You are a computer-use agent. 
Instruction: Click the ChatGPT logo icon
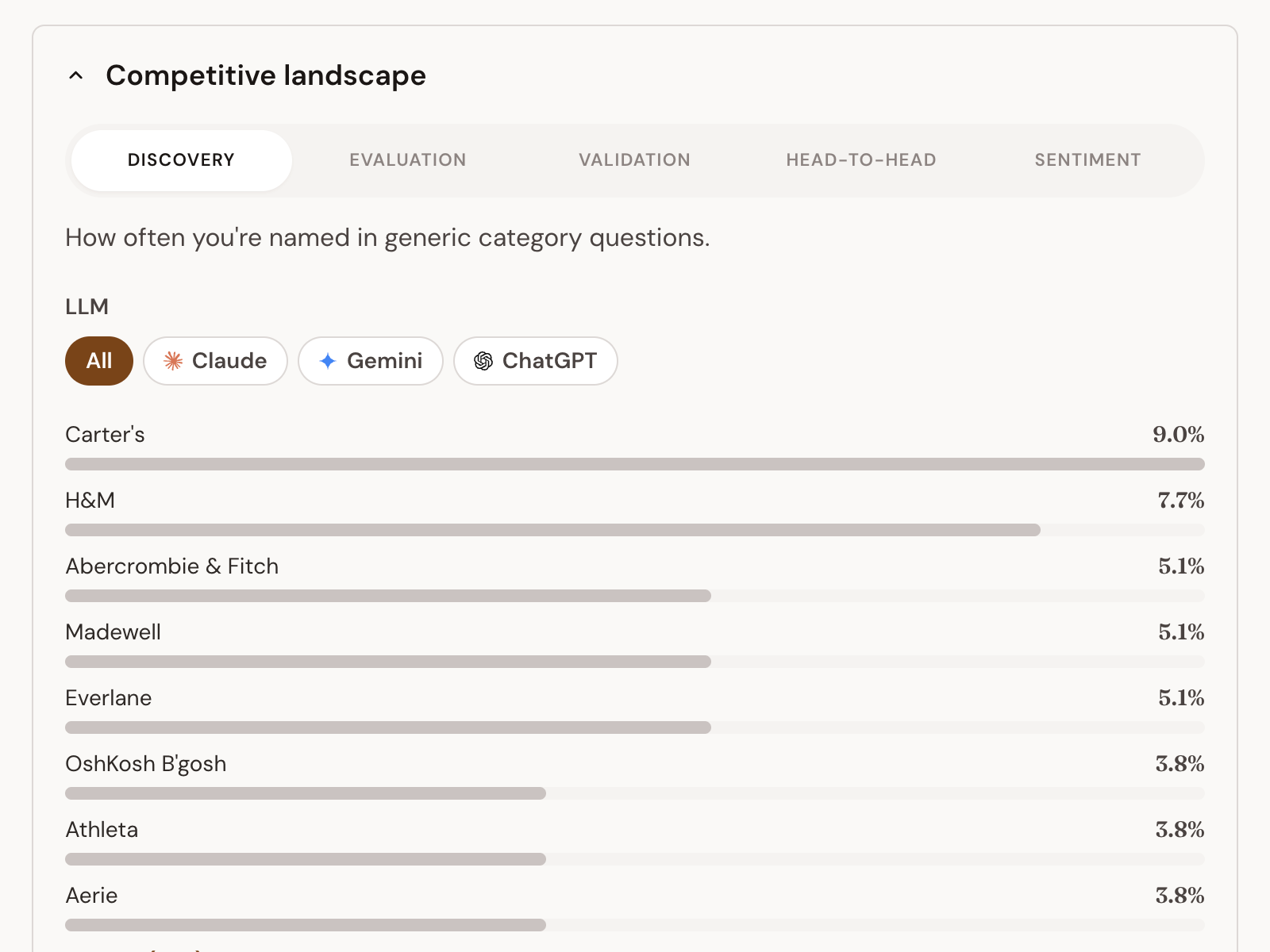(x=483, y=361)
